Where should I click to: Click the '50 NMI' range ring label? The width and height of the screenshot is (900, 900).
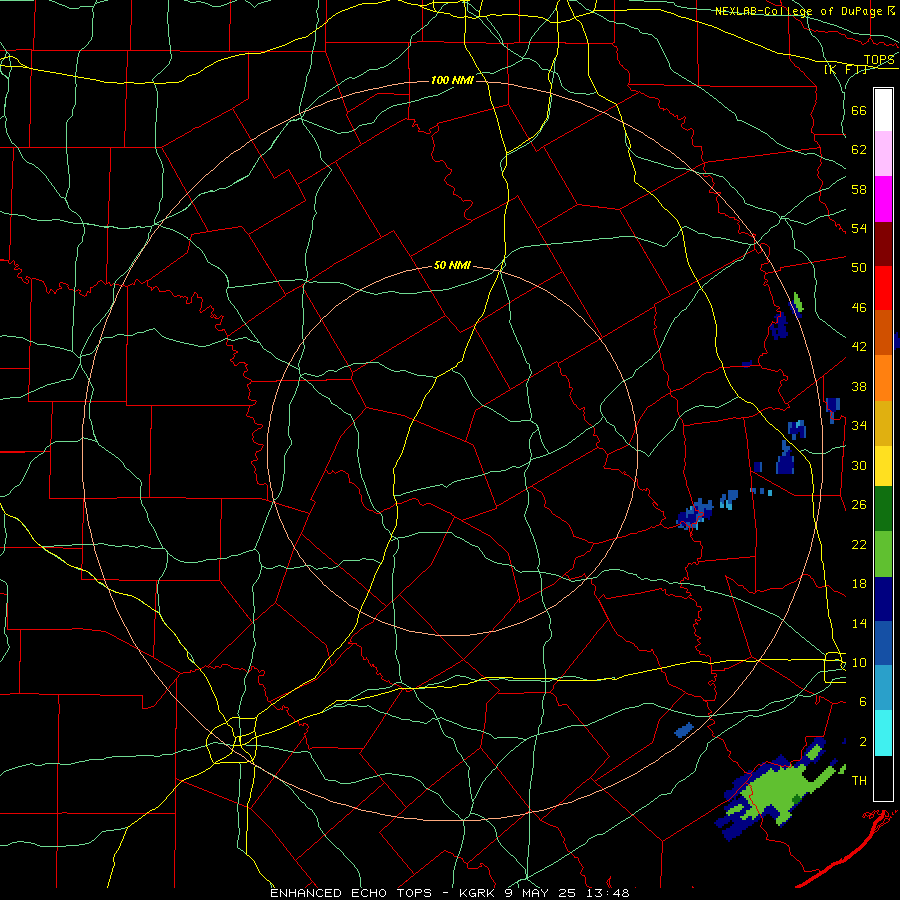tap(452, 265)
